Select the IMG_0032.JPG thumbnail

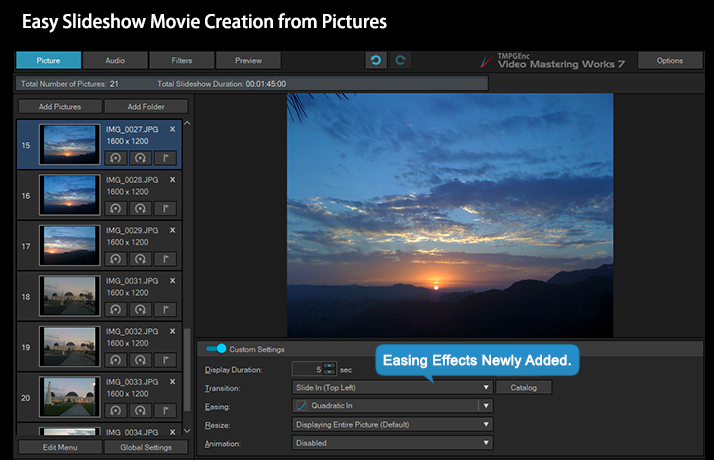coord(70,347)
